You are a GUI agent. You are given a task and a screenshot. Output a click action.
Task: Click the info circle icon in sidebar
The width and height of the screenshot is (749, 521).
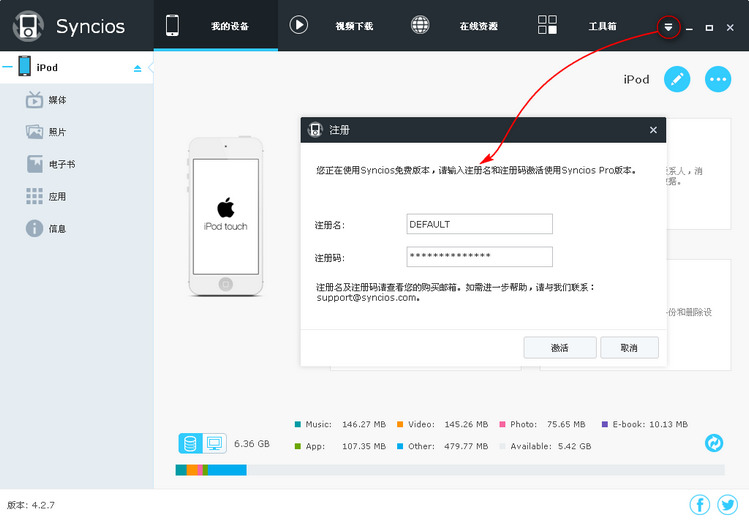click(34, 228)
